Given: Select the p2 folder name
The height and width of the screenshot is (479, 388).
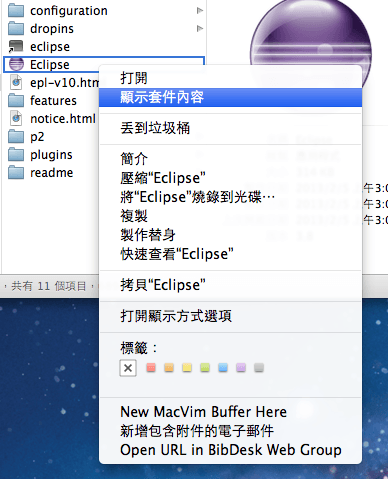Looking at the screenshot, I should 37,137.
